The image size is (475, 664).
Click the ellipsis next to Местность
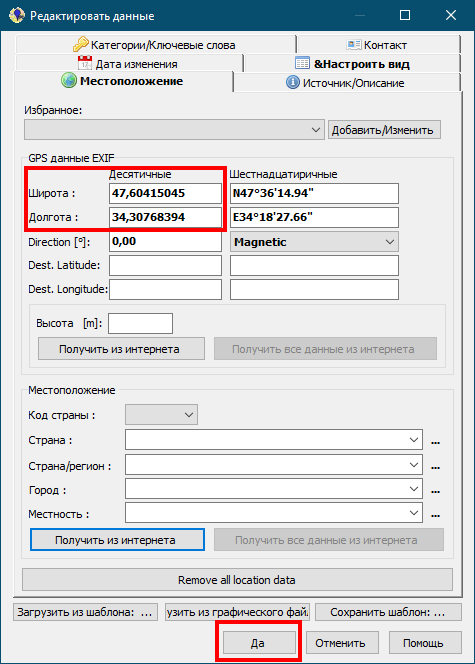click(x=435, y=515)
